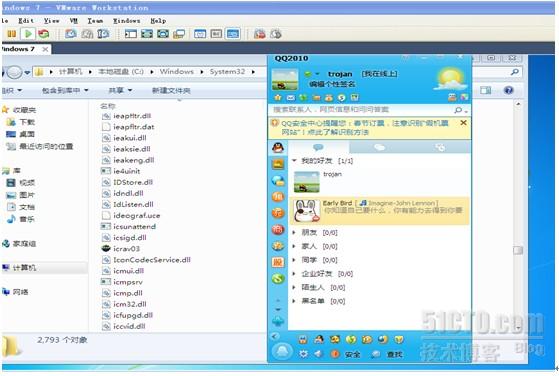Click the help question mark in Explorer
The image size is (559, 376).
(x=509, y=90)
